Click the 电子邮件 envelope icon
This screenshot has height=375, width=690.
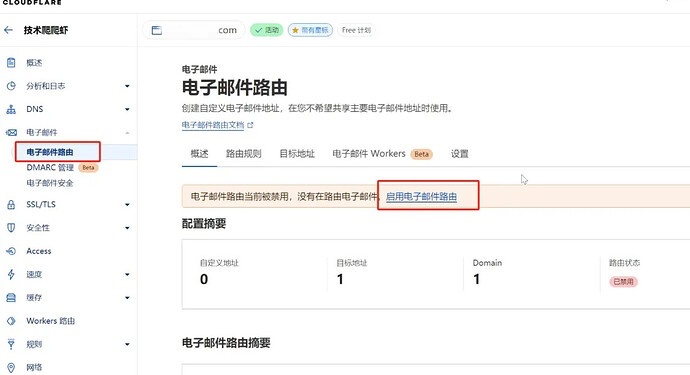[x=11, y=132]
